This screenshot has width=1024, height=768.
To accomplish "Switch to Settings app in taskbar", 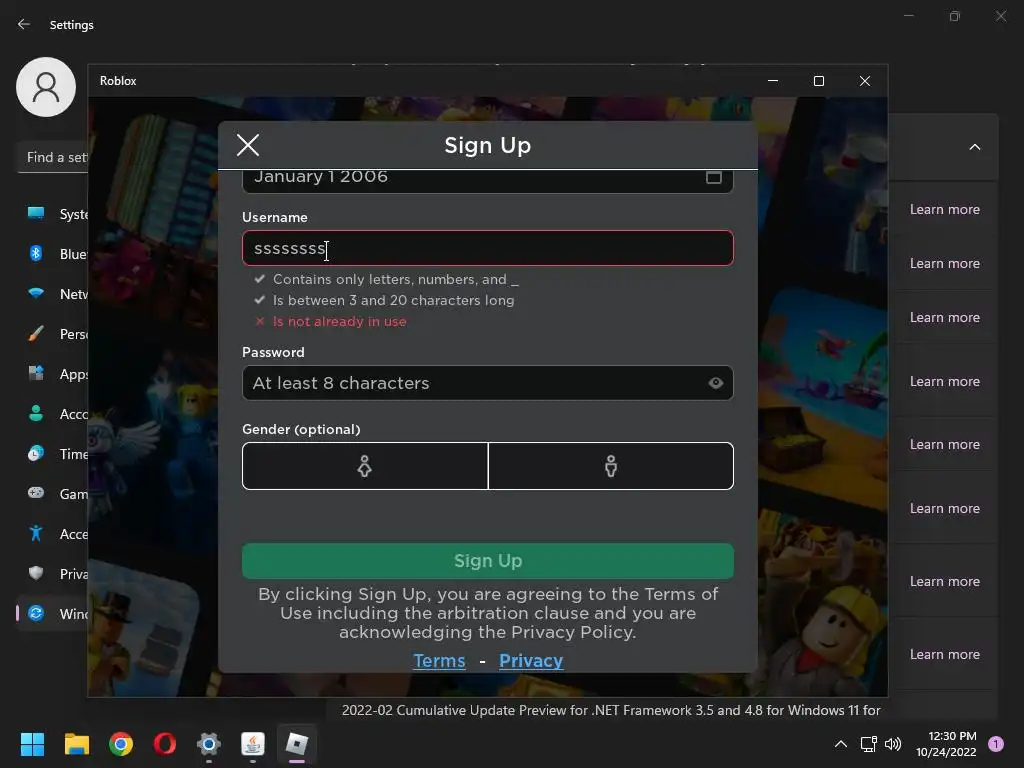I will 209,744.
